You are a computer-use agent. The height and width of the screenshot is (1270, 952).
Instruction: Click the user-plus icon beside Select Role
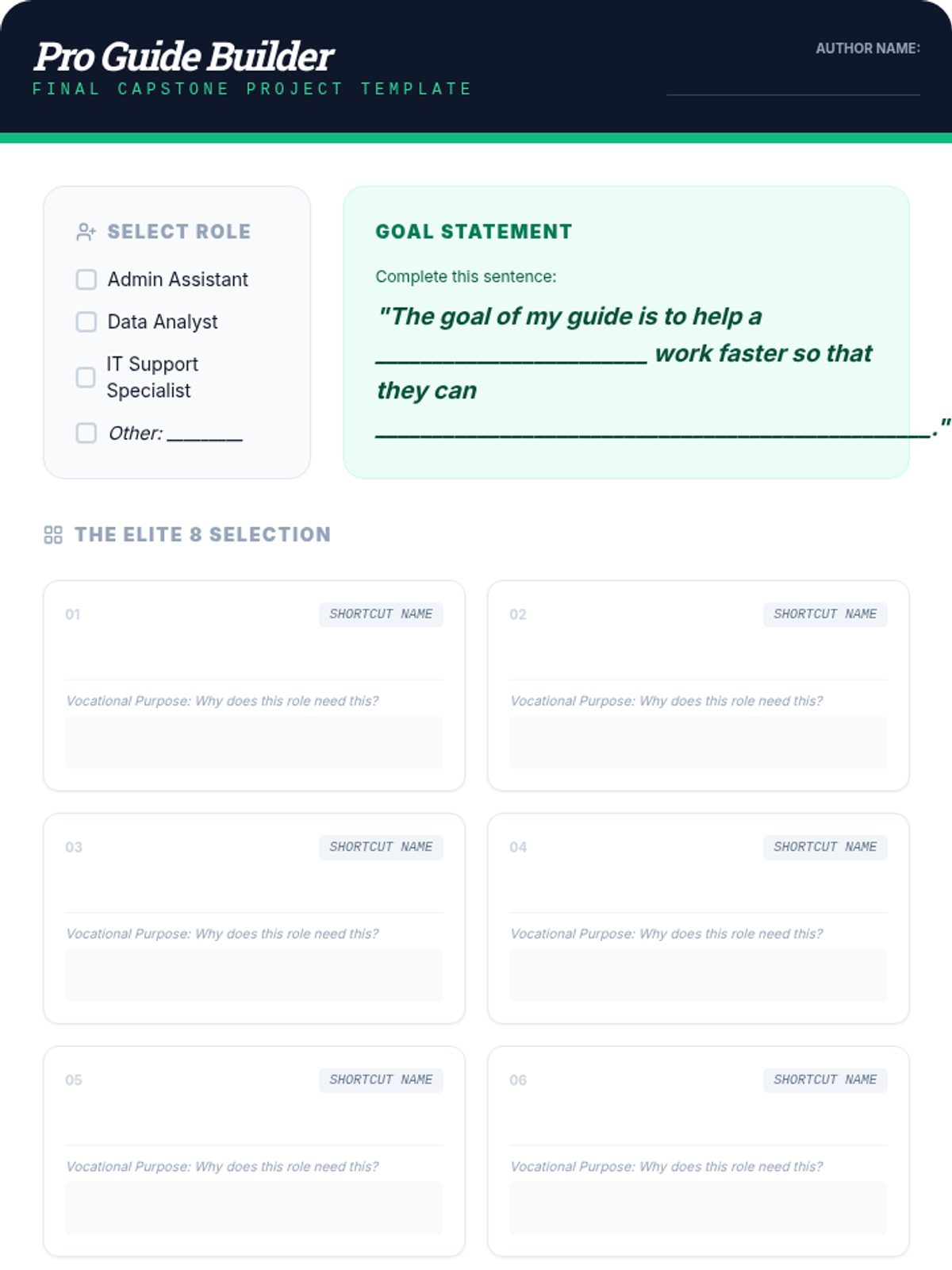click(x=86, y=232)
